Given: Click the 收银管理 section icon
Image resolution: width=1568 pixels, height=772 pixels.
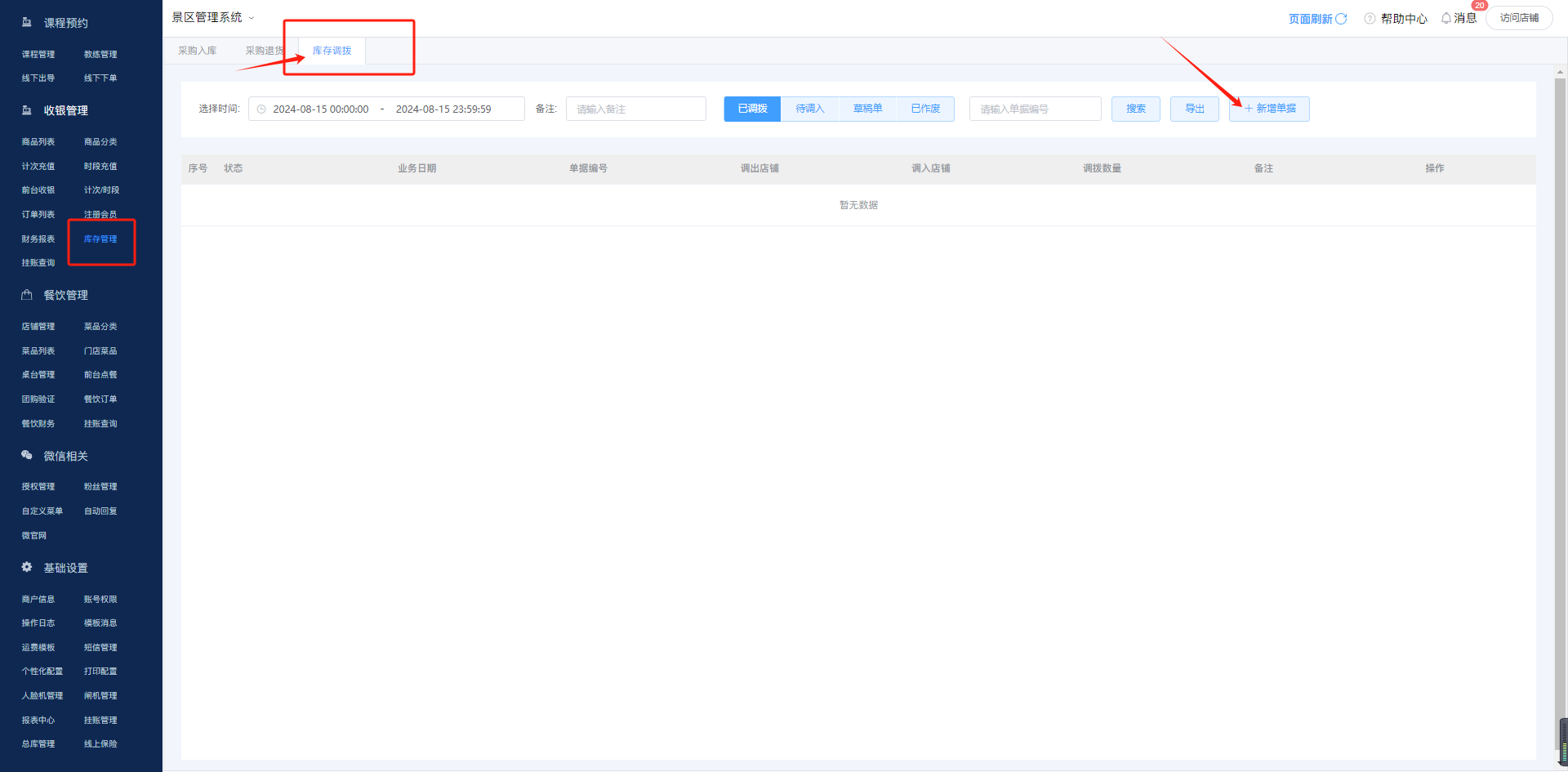Looking at the screenshot, I should tap(27, 110).
